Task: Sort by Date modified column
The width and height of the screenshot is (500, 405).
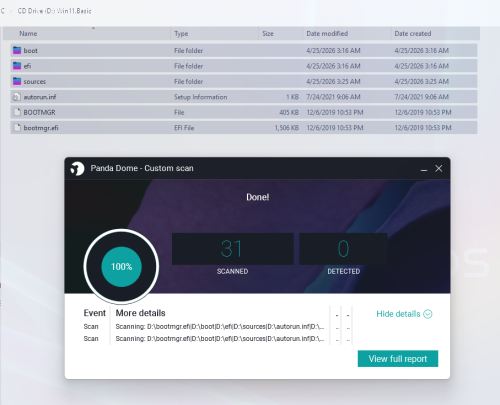Action: [x=347, y=34]
